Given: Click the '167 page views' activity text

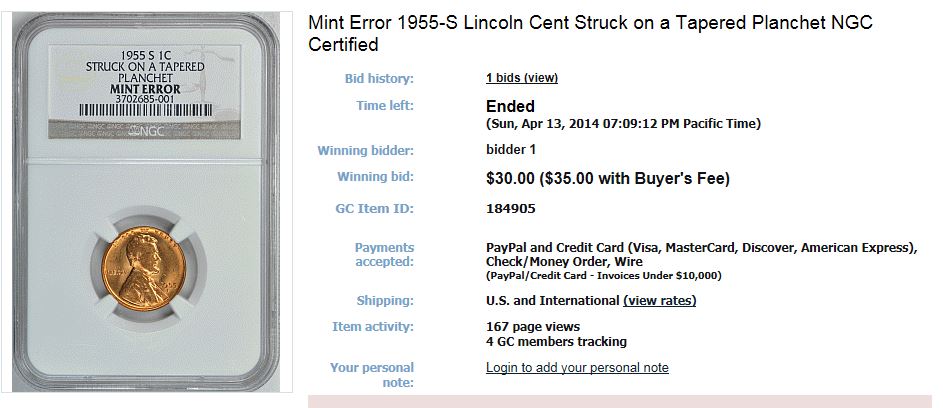Looking at the screenshot, I should pos(533,327).
